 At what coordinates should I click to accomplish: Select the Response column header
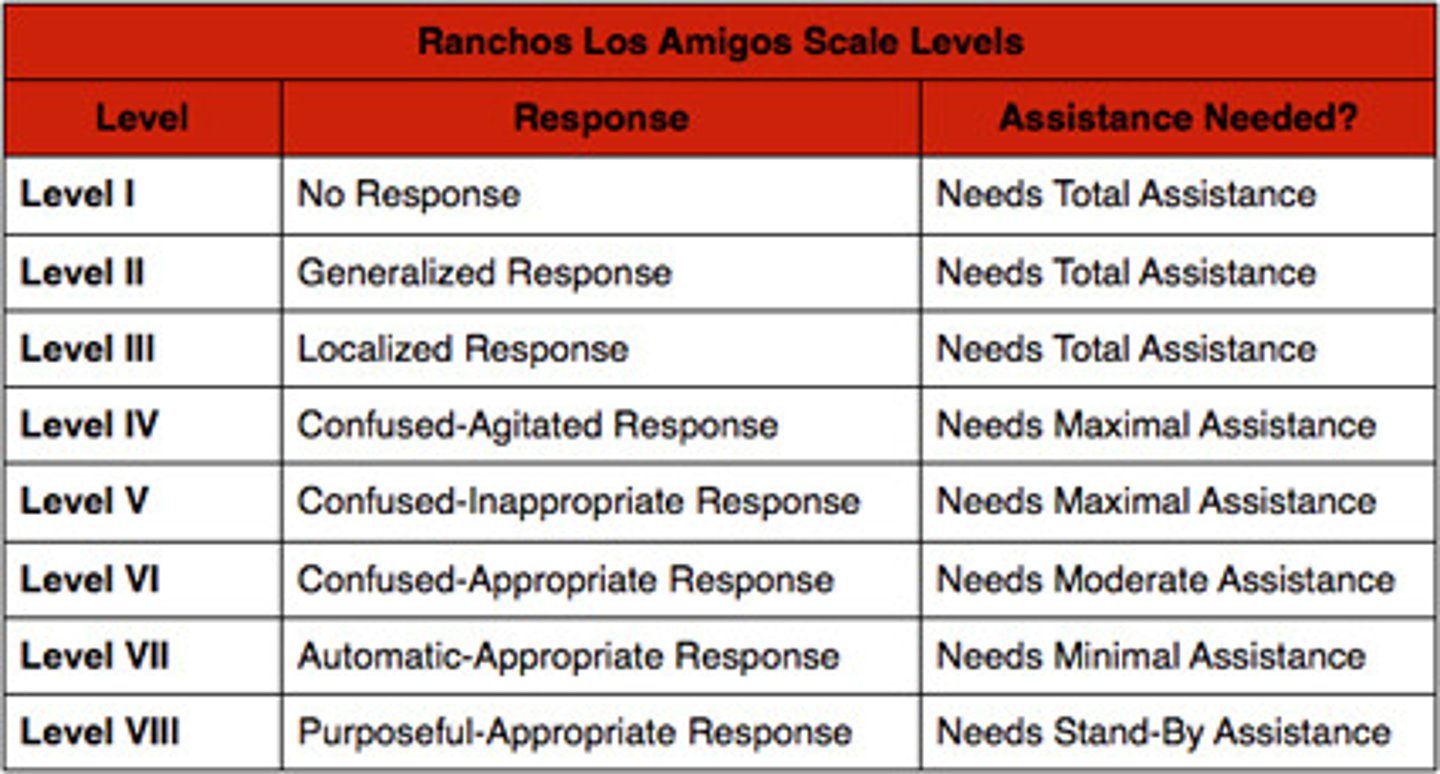tap(601, 118)
